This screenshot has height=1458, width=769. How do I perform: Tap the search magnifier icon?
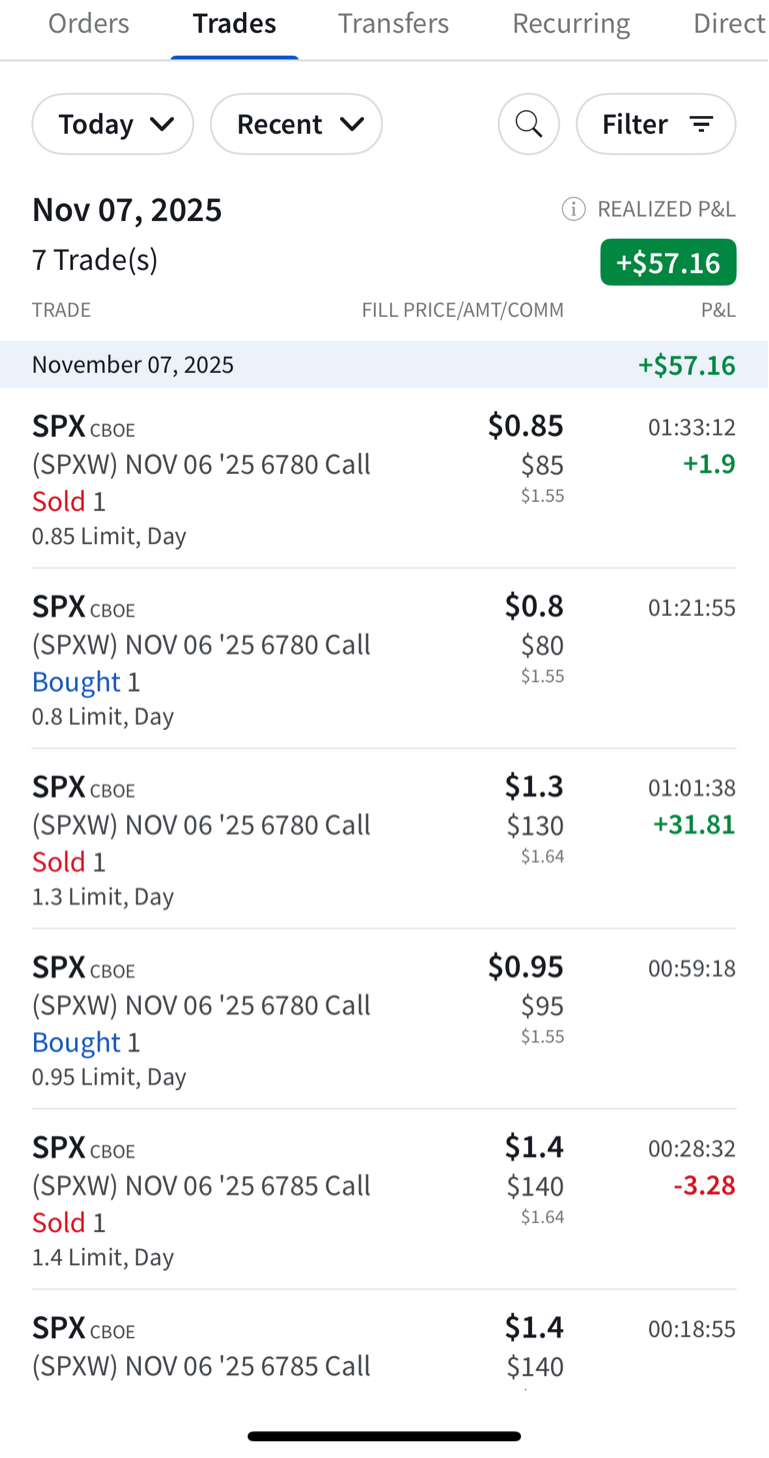528,124
